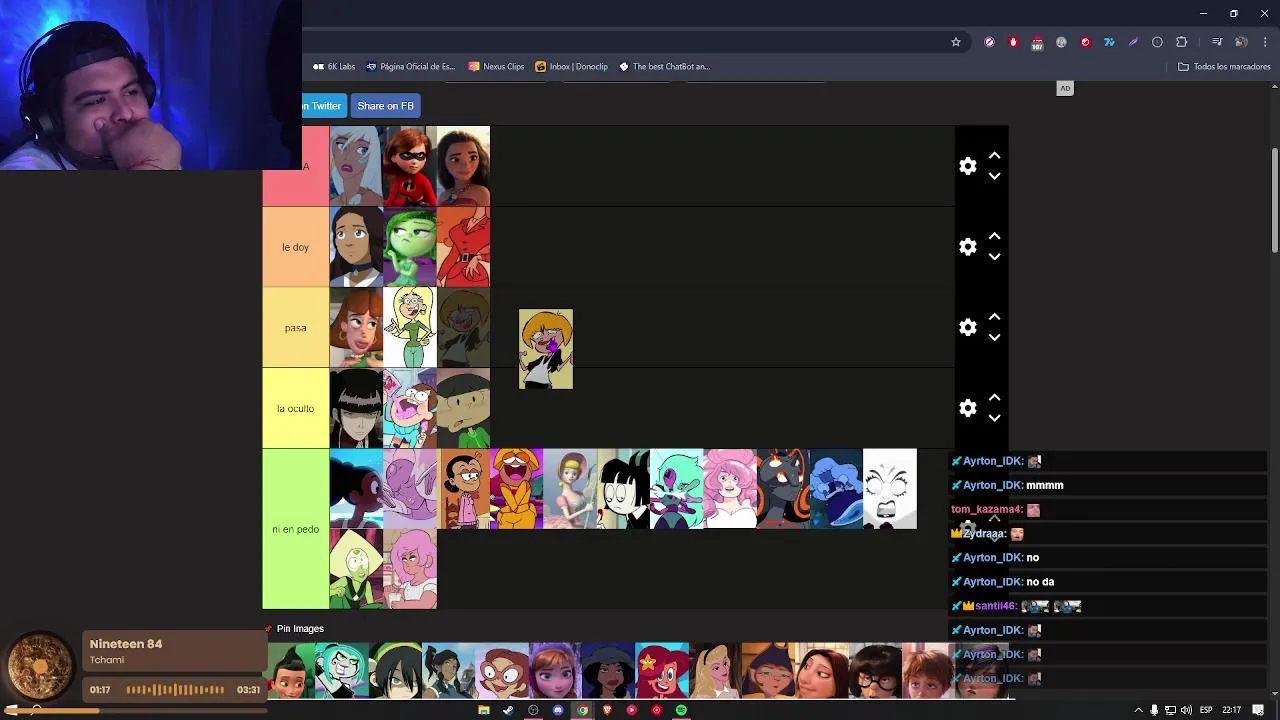1280x720 pixels.
Task: Select the blue Lapis character image
Action: (836, 489)
